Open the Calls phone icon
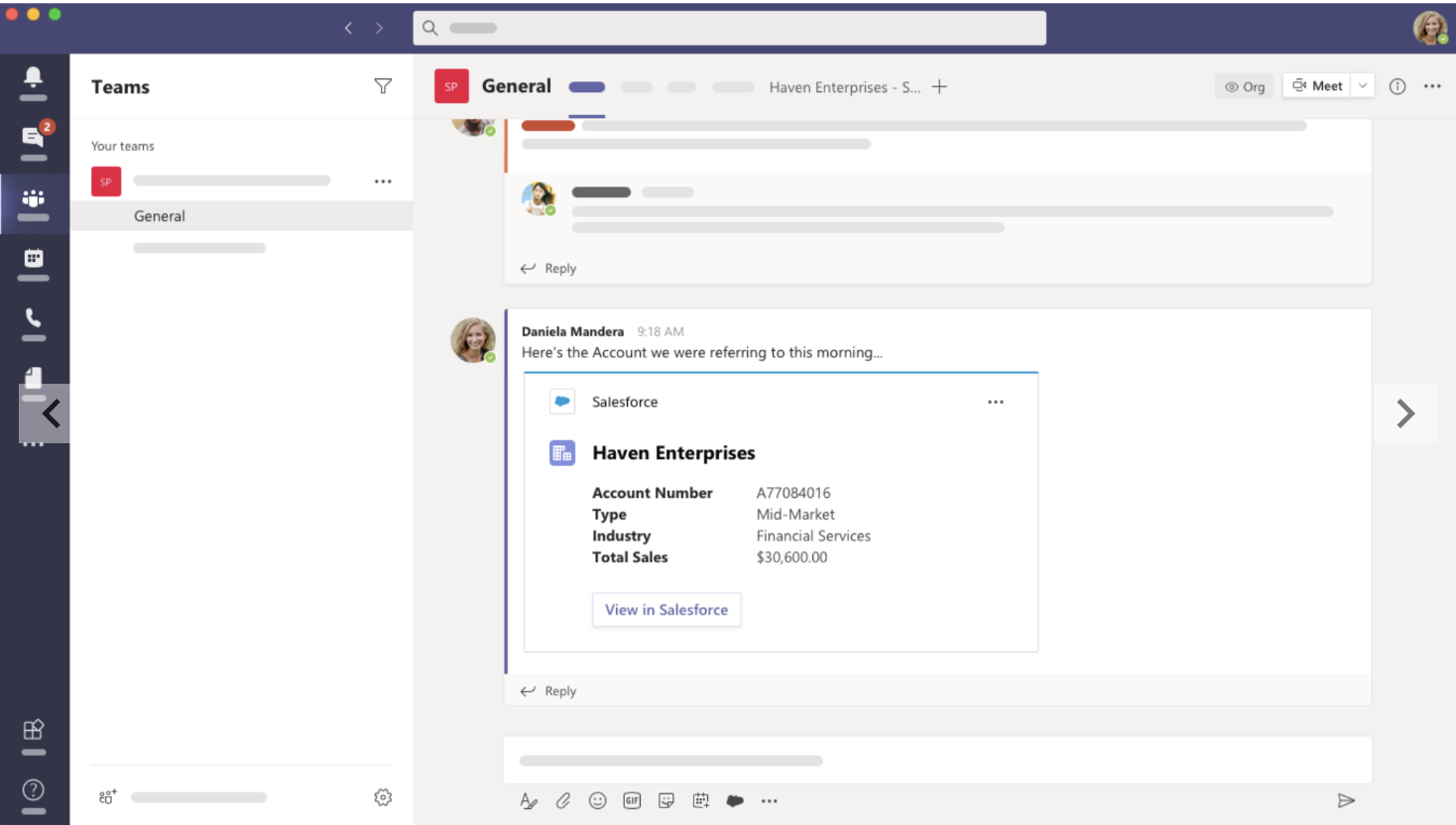The height and width of the screenshot is (825, 1456). 33,317
